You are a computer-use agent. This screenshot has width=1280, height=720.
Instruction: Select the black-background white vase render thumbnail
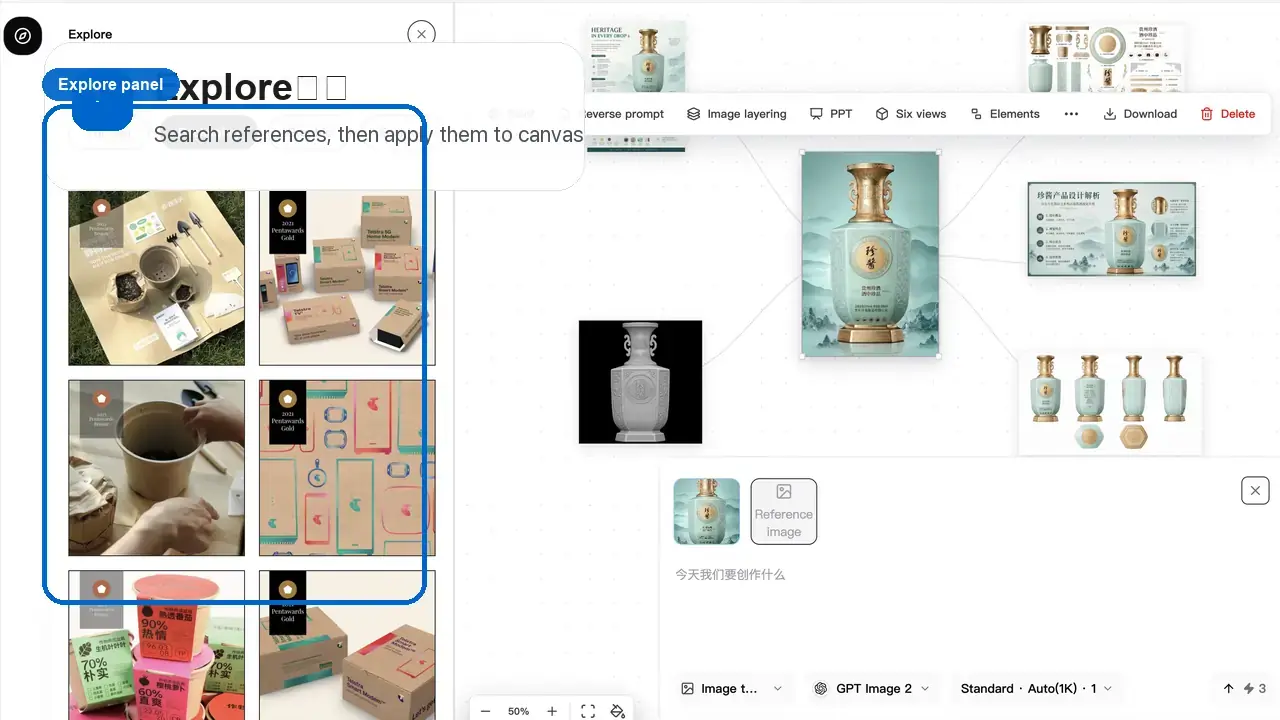640,382
